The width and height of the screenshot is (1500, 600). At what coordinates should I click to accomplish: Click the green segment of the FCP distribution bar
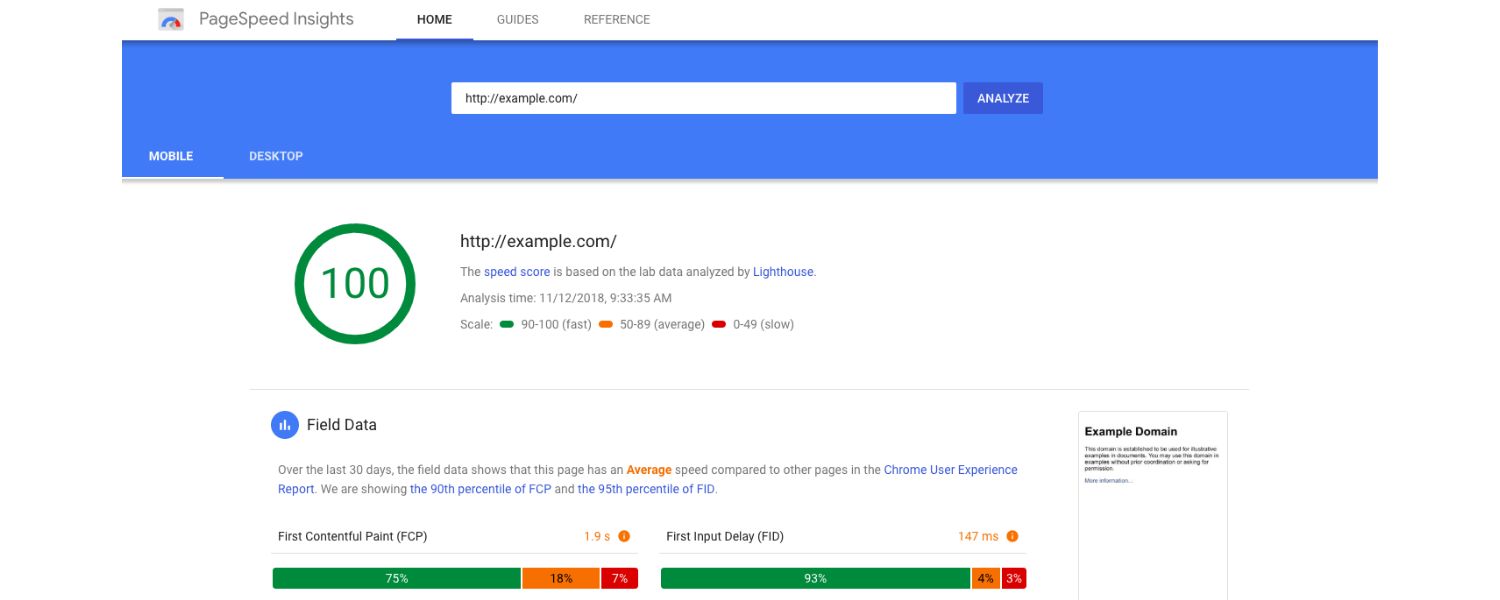pyautogui.click(x=396, y=577)
